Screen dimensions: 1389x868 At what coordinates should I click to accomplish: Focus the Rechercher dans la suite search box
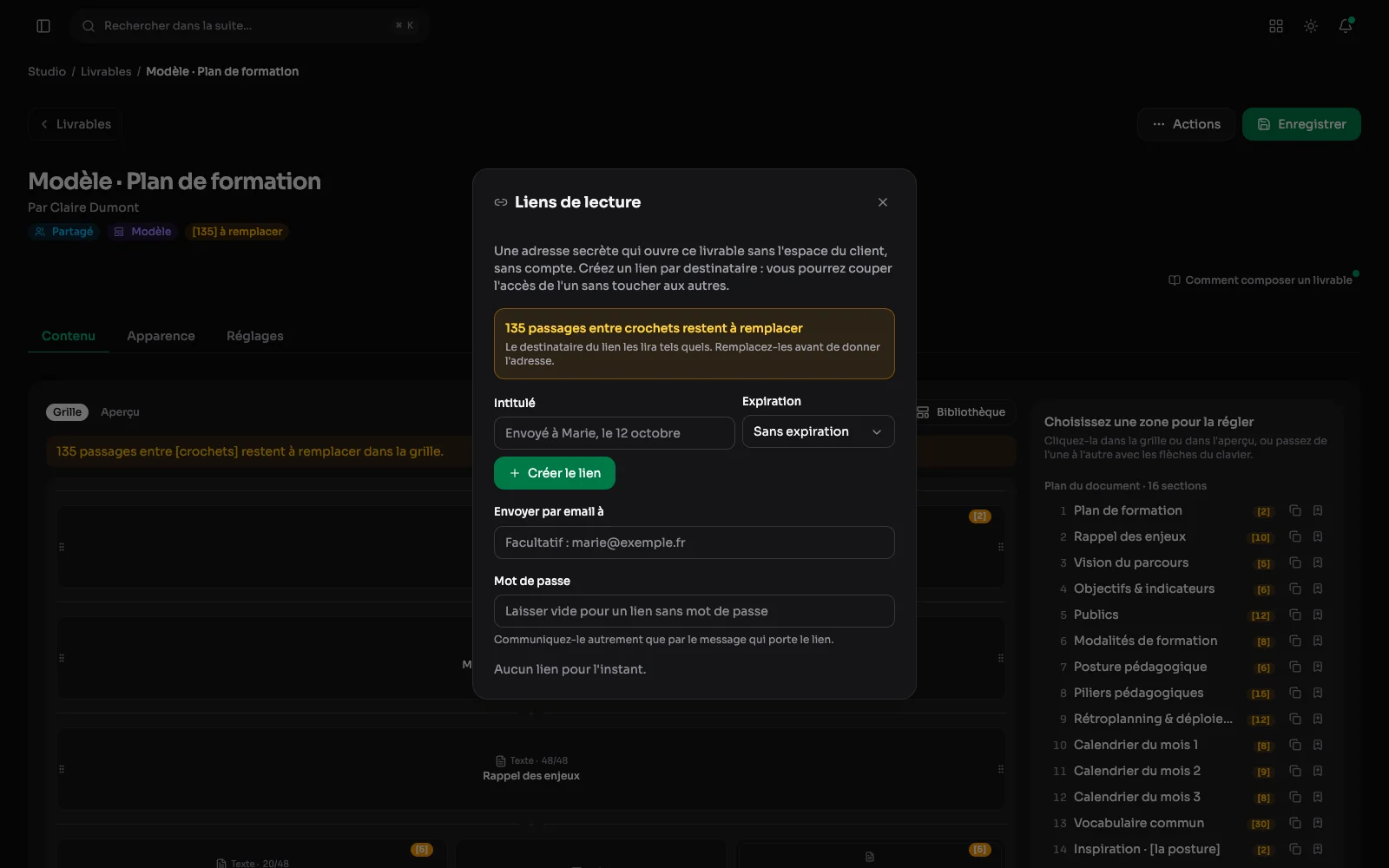click(250, 26)
